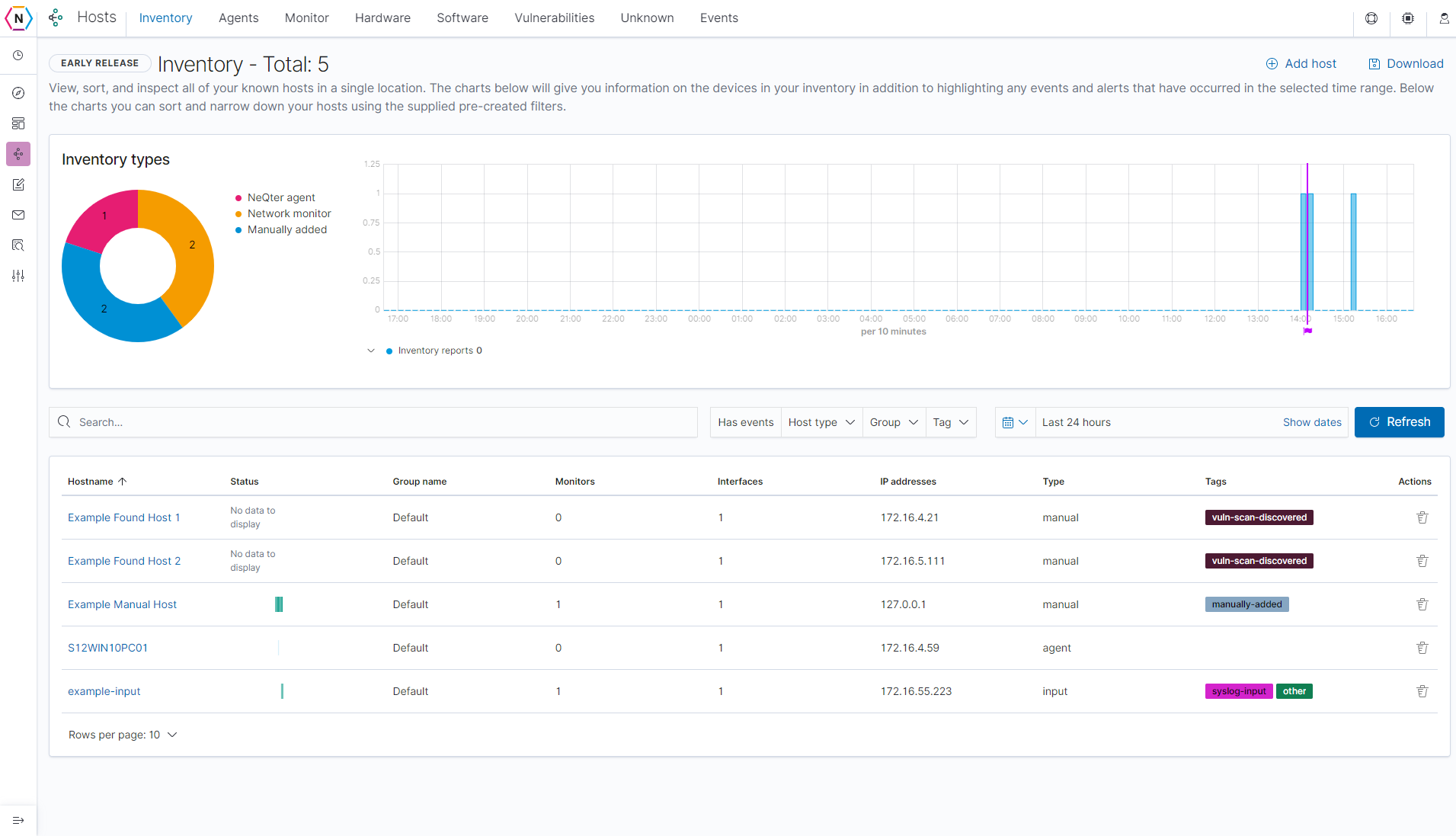Toggle the Inventory reports legend series
The width and height of the screenshot is (1456, 836).
(434, 351)
